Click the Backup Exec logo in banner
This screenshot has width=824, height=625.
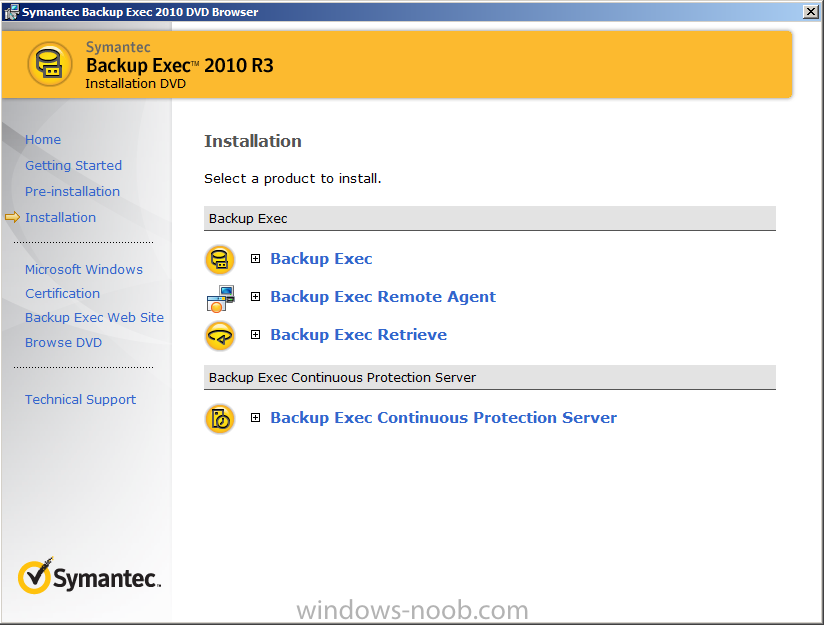(x=50, y=64)
